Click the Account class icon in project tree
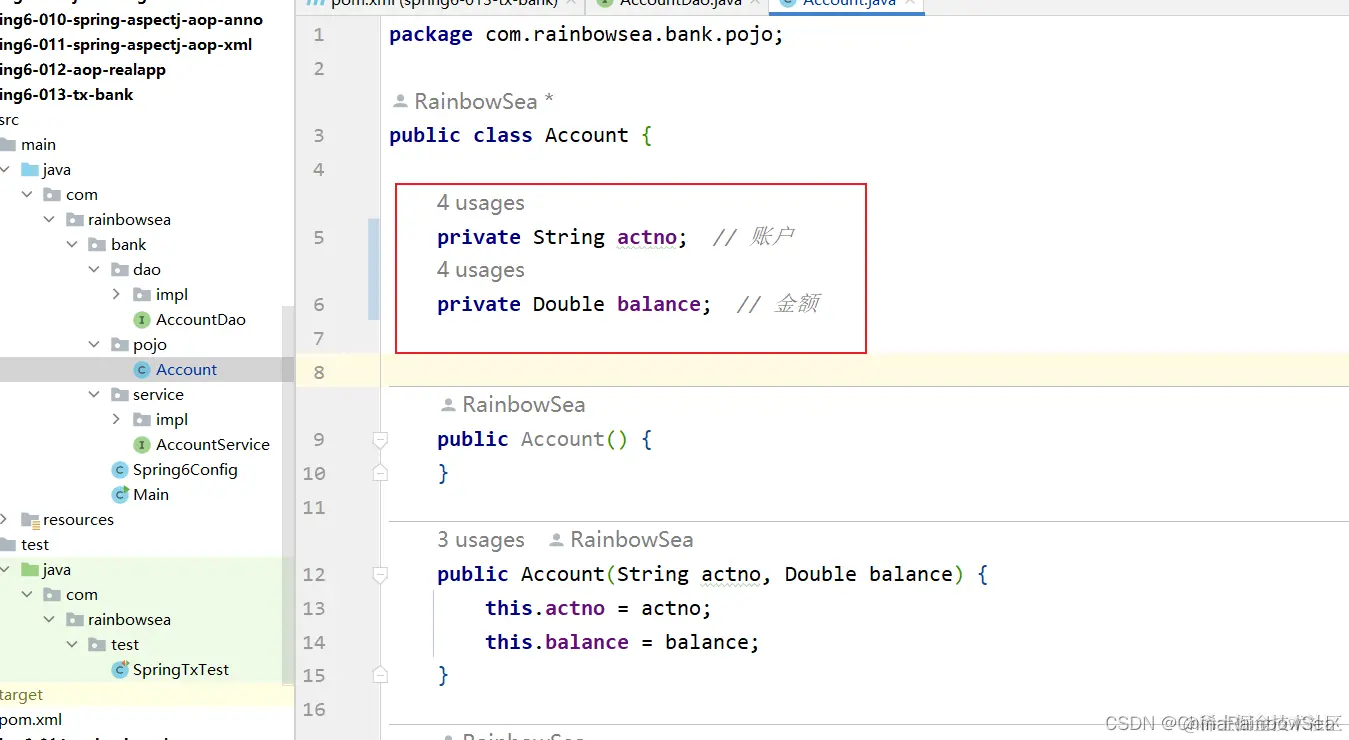The image size is (1349, 740). [142, 370]
